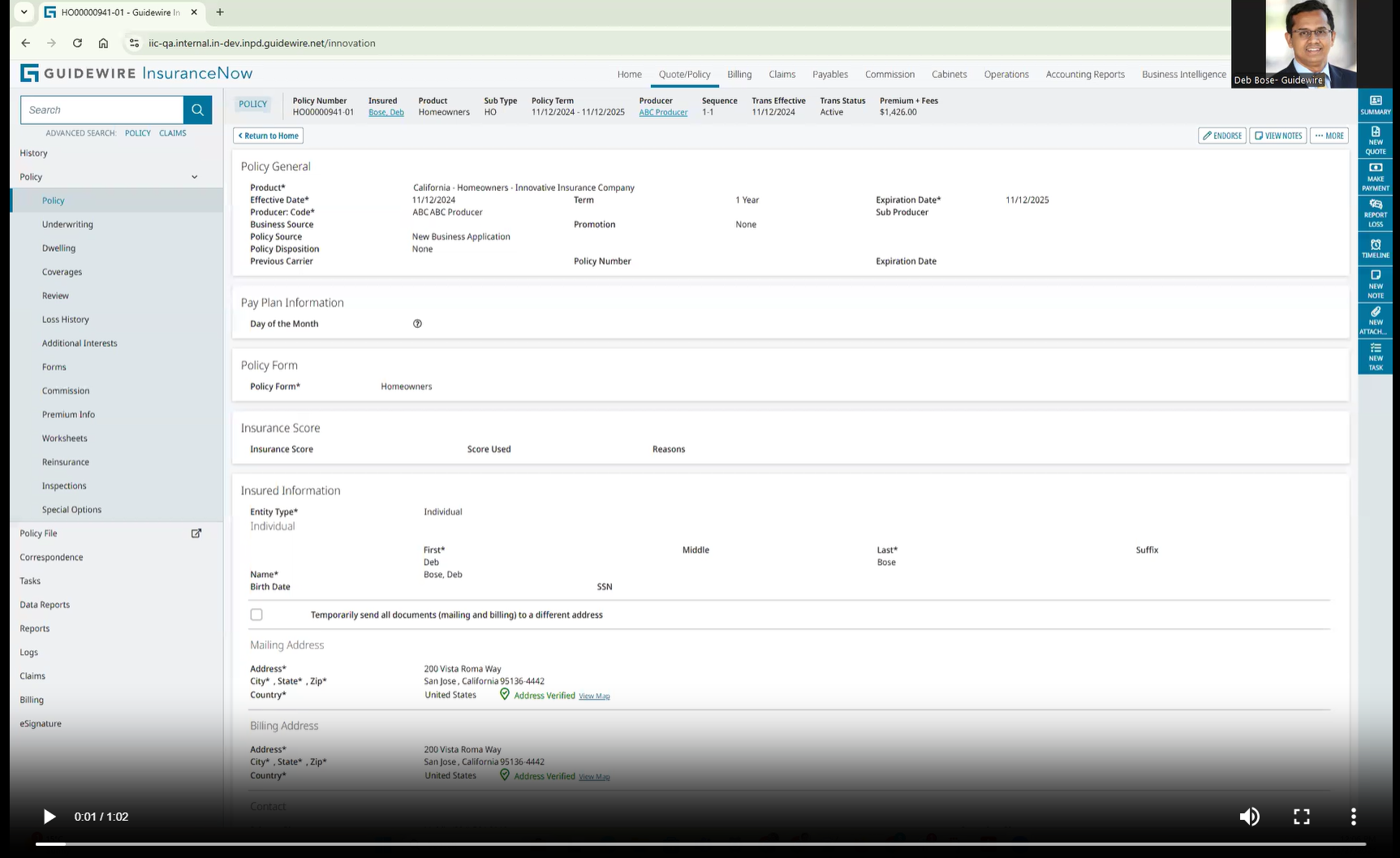
Task: Go to the Commission top tab
Action: point(890,74)
